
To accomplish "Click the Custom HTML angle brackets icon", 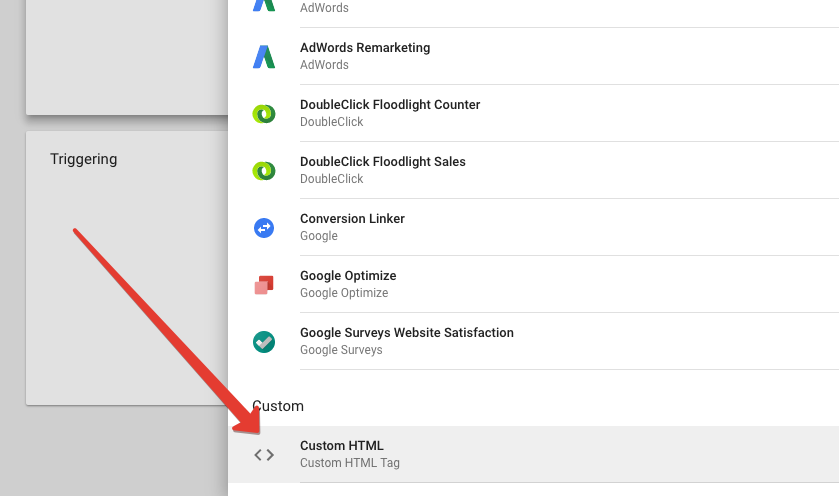I will 264,455.
